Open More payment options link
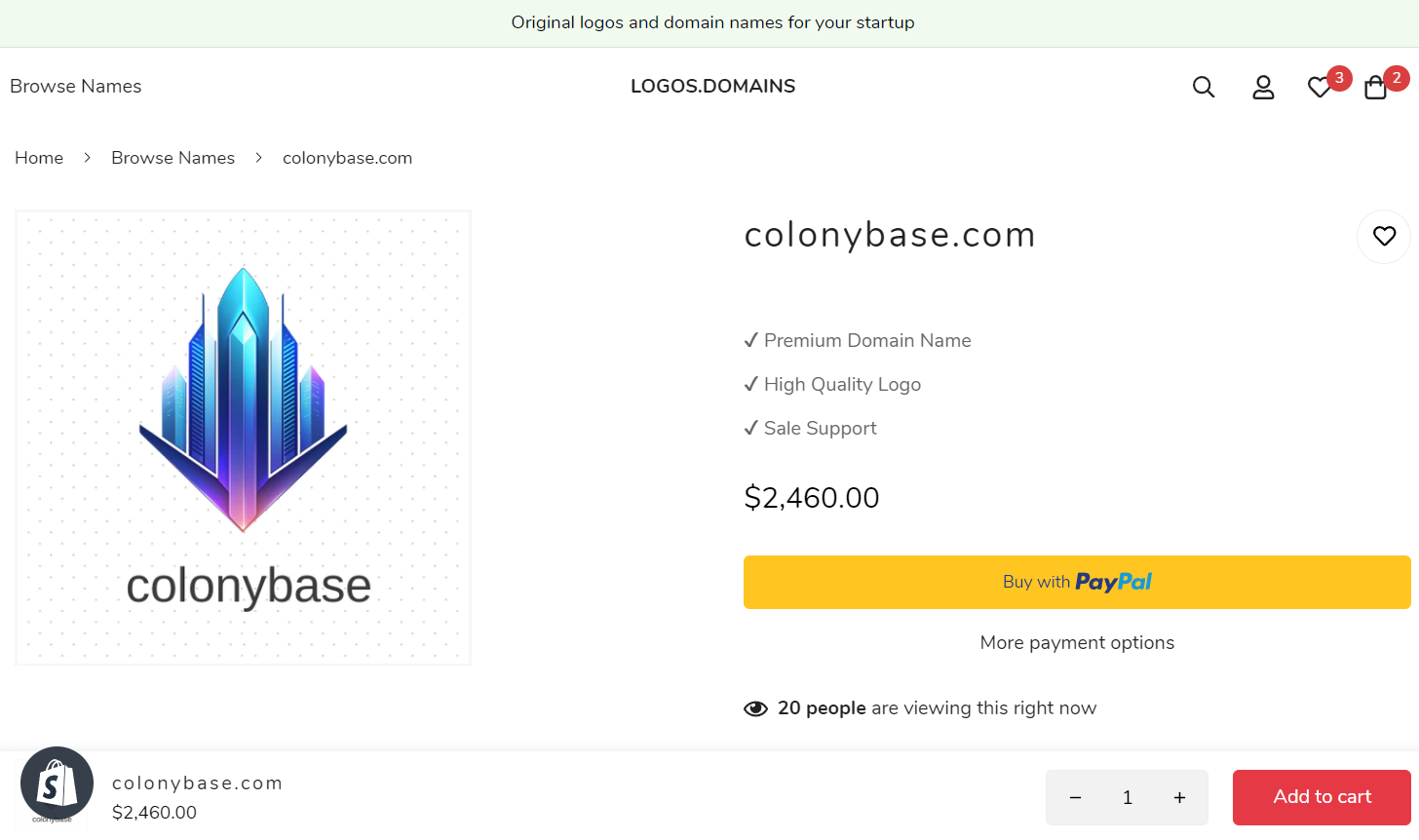 tap(1077, 642)
